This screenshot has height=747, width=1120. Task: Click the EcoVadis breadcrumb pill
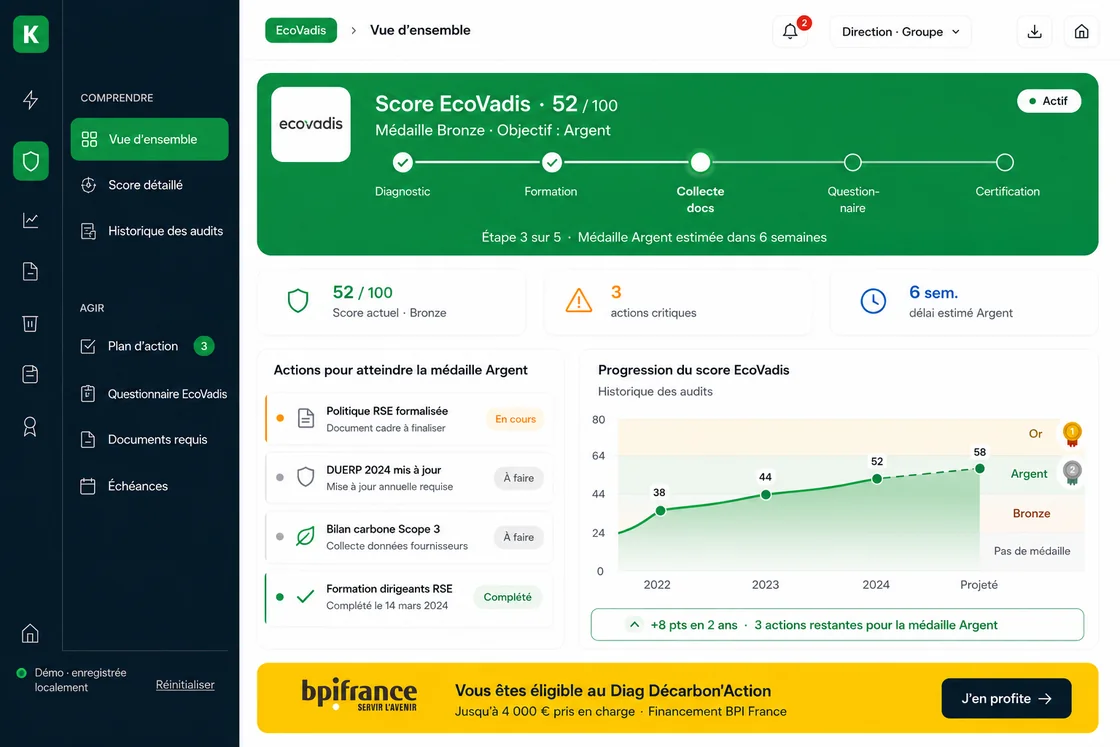coord(301,30)
